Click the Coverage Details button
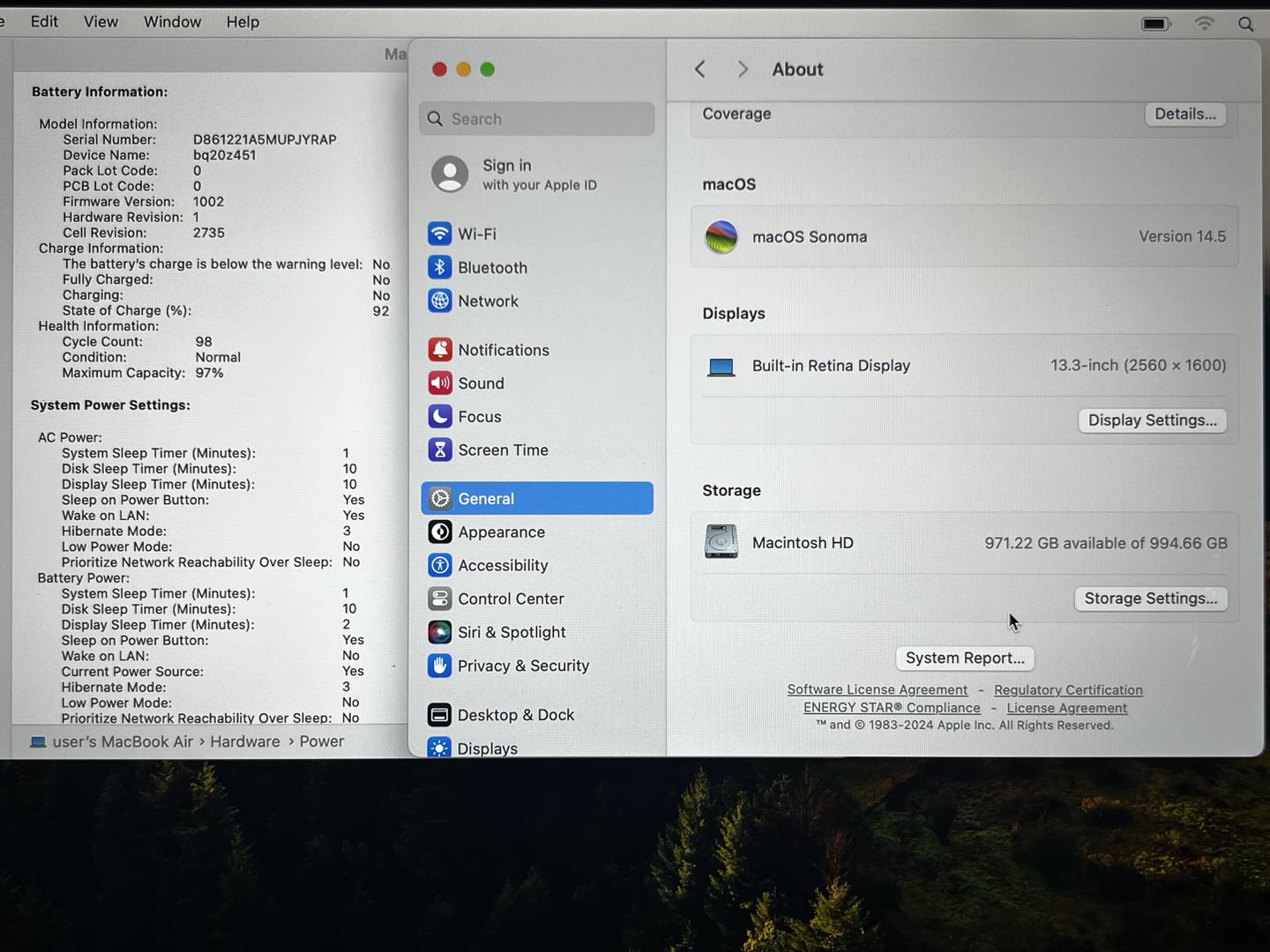The height and width of the screenshot is (952, 1270). (1185, 114)
